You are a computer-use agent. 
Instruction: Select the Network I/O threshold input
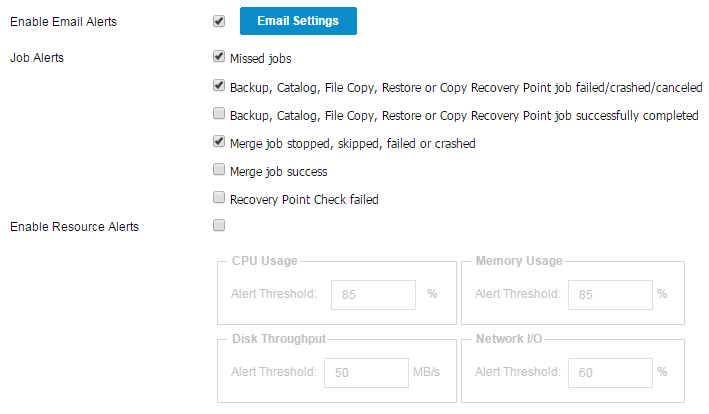(610, 373)
